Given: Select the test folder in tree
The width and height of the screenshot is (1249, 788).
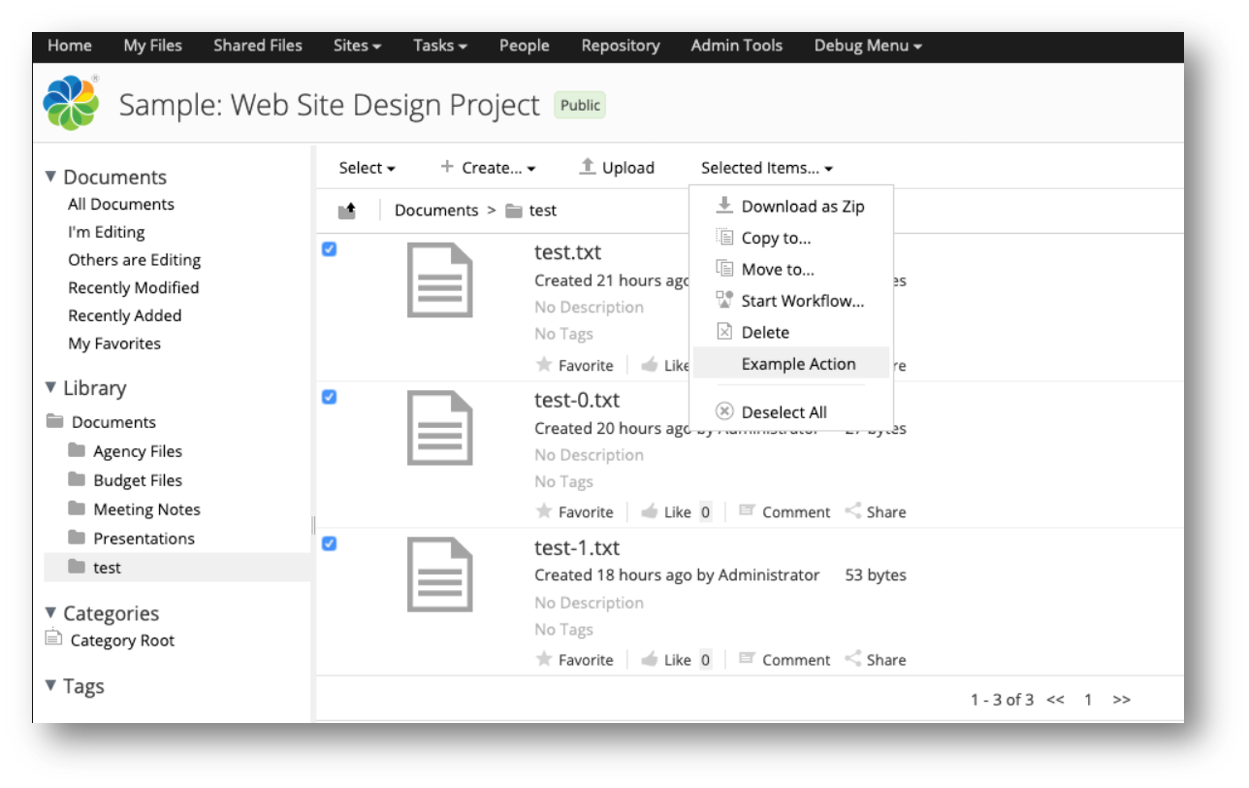Looking at the screenshot, I should point(107,567).
